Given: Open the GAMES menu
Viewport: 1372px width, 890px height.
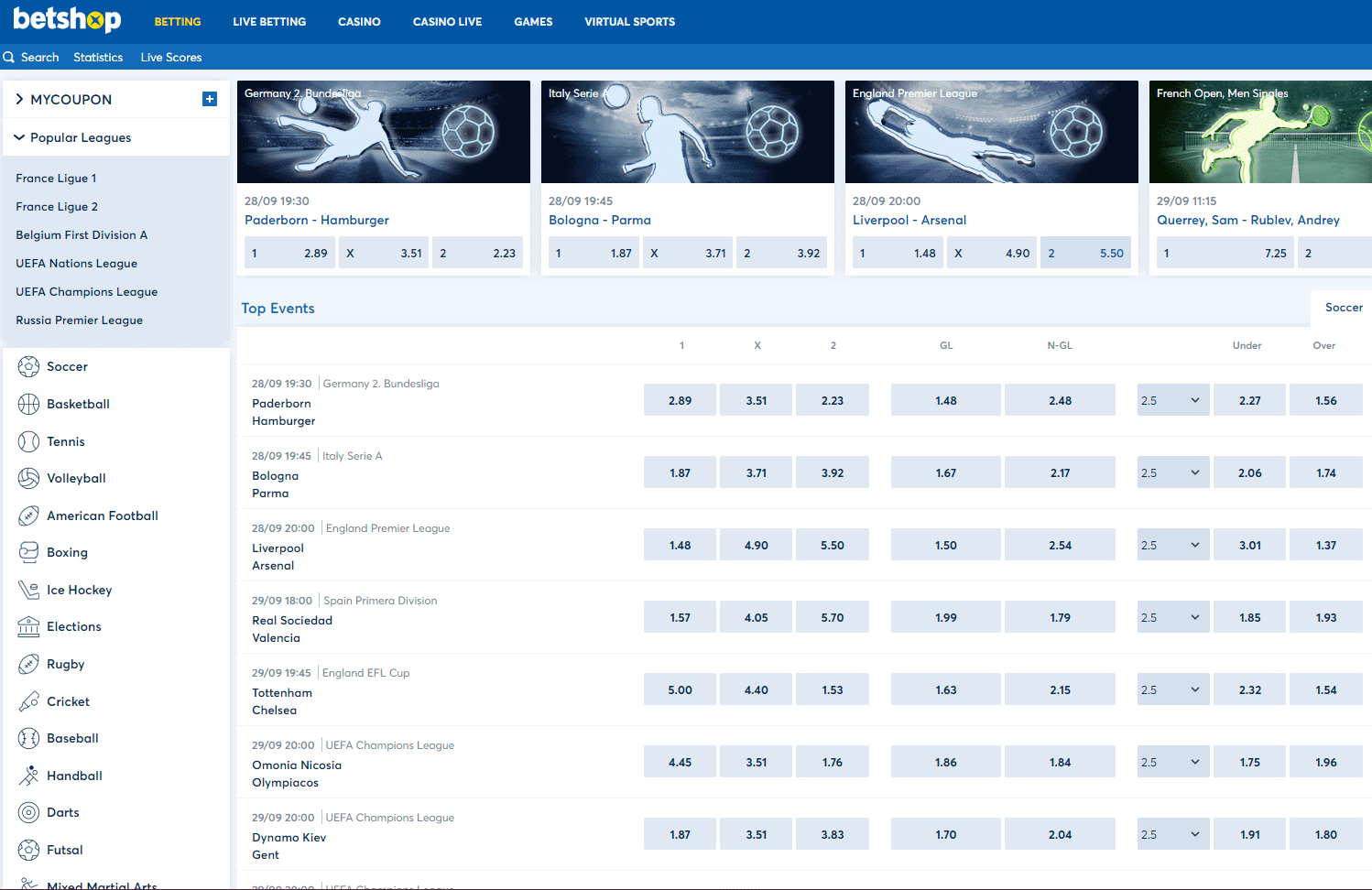Looking at the screenshot, I should [x=533, y=22].
